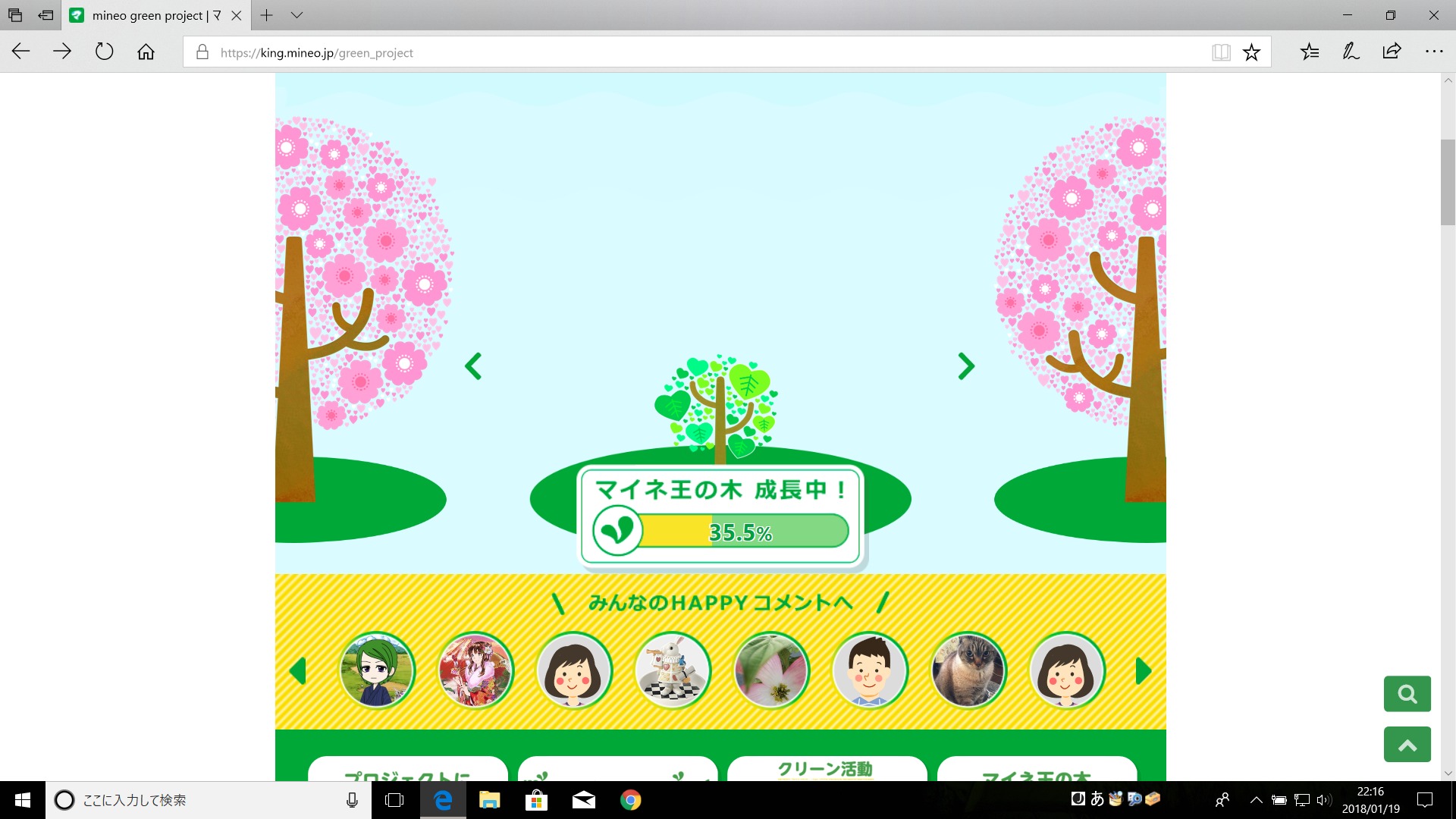The width and height of the screenshot is (1456, 819).
Task: Add this page to favorites with the star icon
Action: click(x=1251, y=52)
